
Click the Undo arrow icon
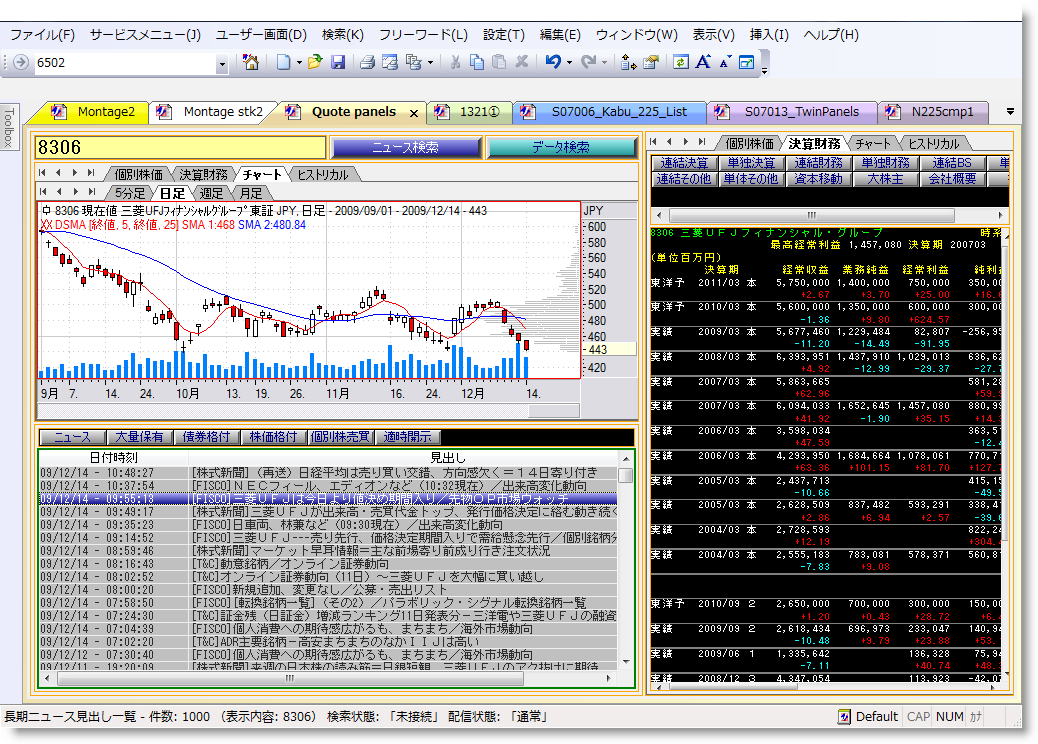[553, 62]
